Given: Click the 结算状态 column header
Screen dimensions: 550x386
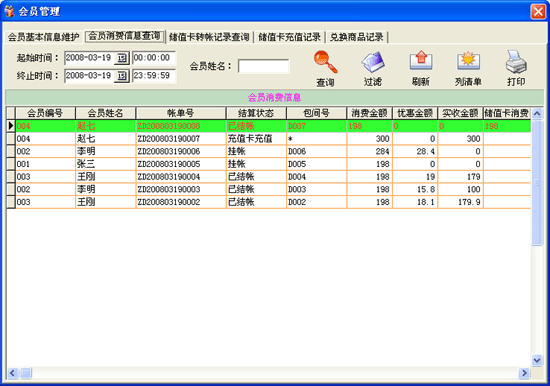Looking at the screenshot, I should click(256, 113).
